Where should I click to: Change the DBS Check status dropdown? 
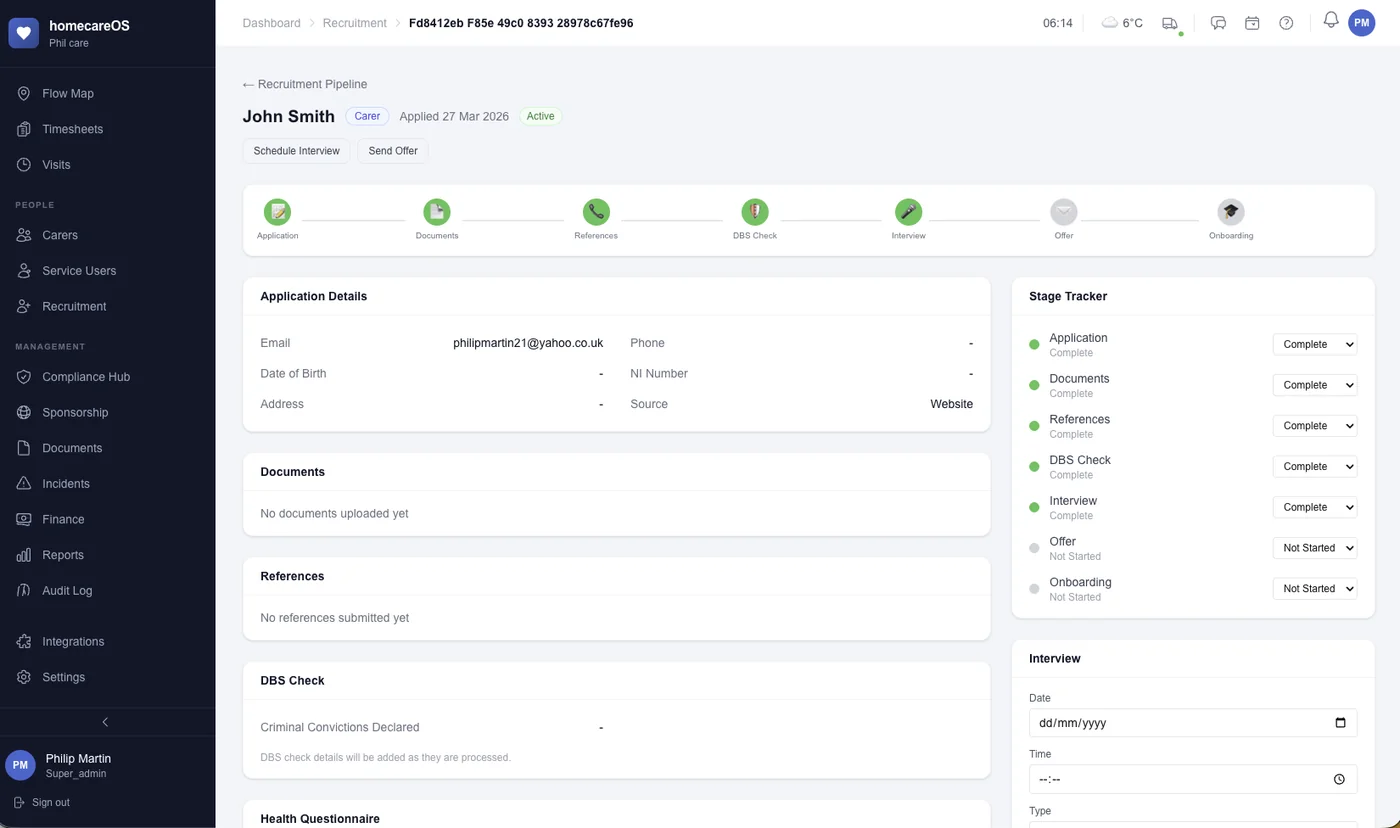click(1315, 467)
